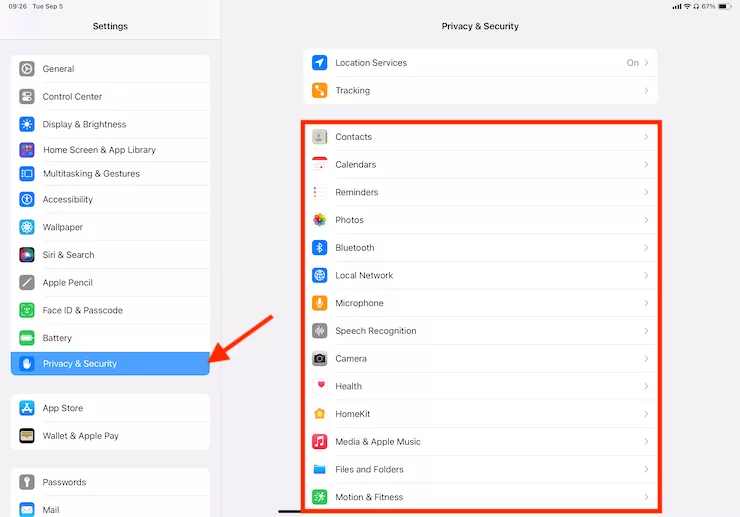Open the Siri & Search icon
The height and width of the screenshot is (517, 740).
(27, 254)
